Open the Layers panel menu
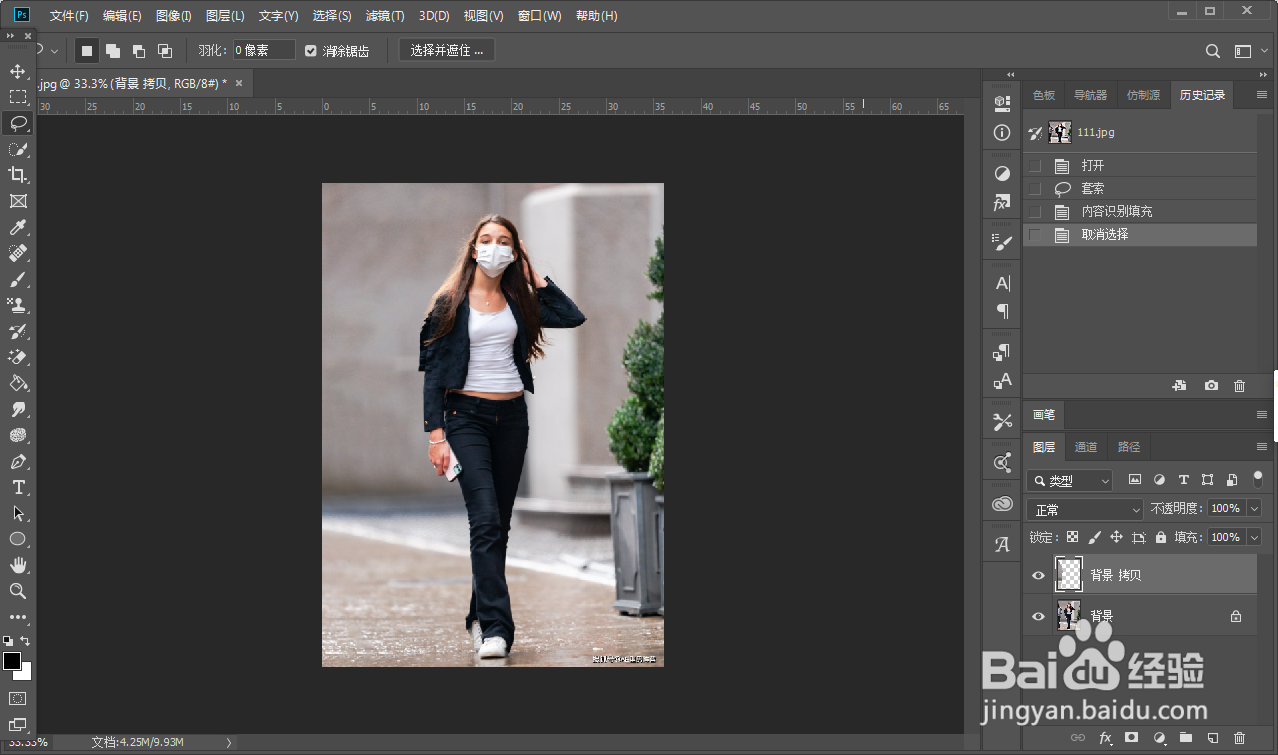The image size is (1278, 755). click(1261, 446)
